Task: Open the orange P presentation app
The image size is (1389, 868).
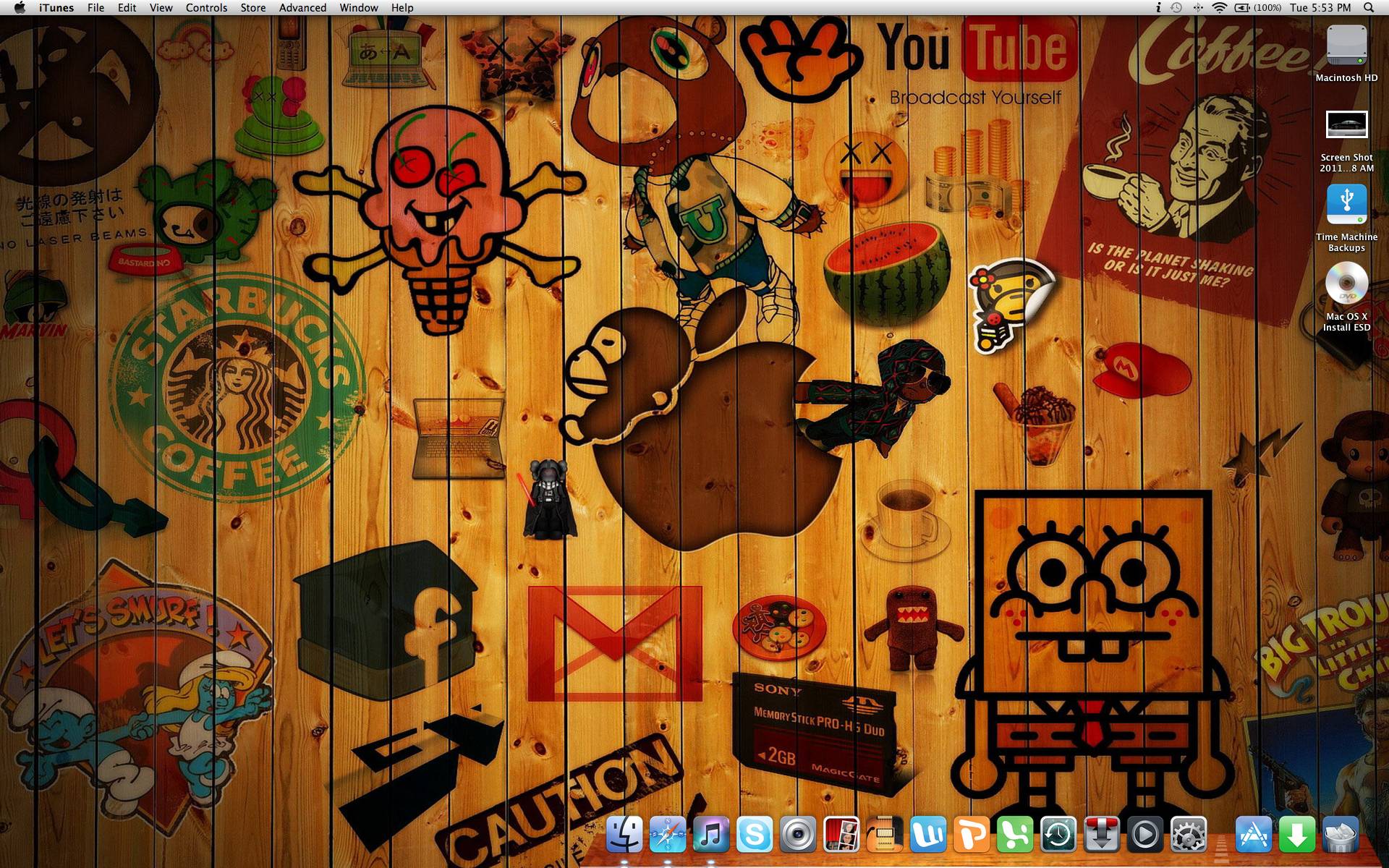Action: 971,835
